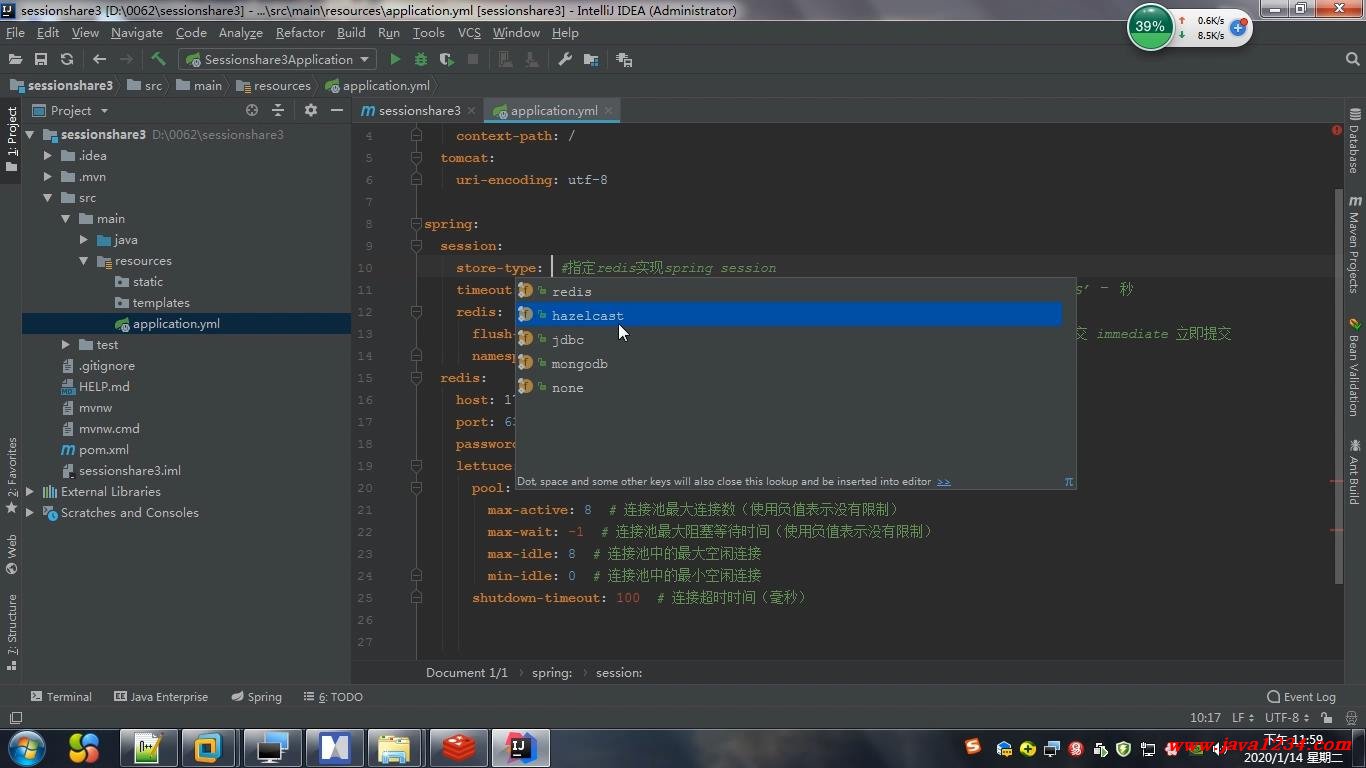Image resolution: width=1366 pixels, height=768 pixels.
Task: Click the Synchronize refresh icon
Action: [67, 60]
